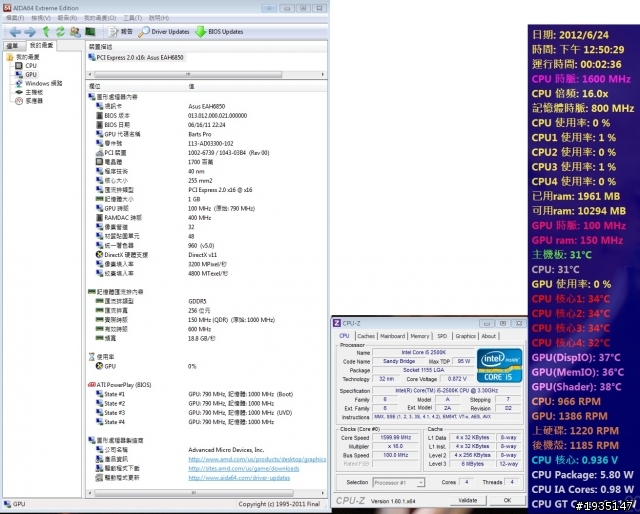Screen dimensions: 640x514
Task: Open the Tools (T) menu in AIDA64
Action: coord(132,18)
